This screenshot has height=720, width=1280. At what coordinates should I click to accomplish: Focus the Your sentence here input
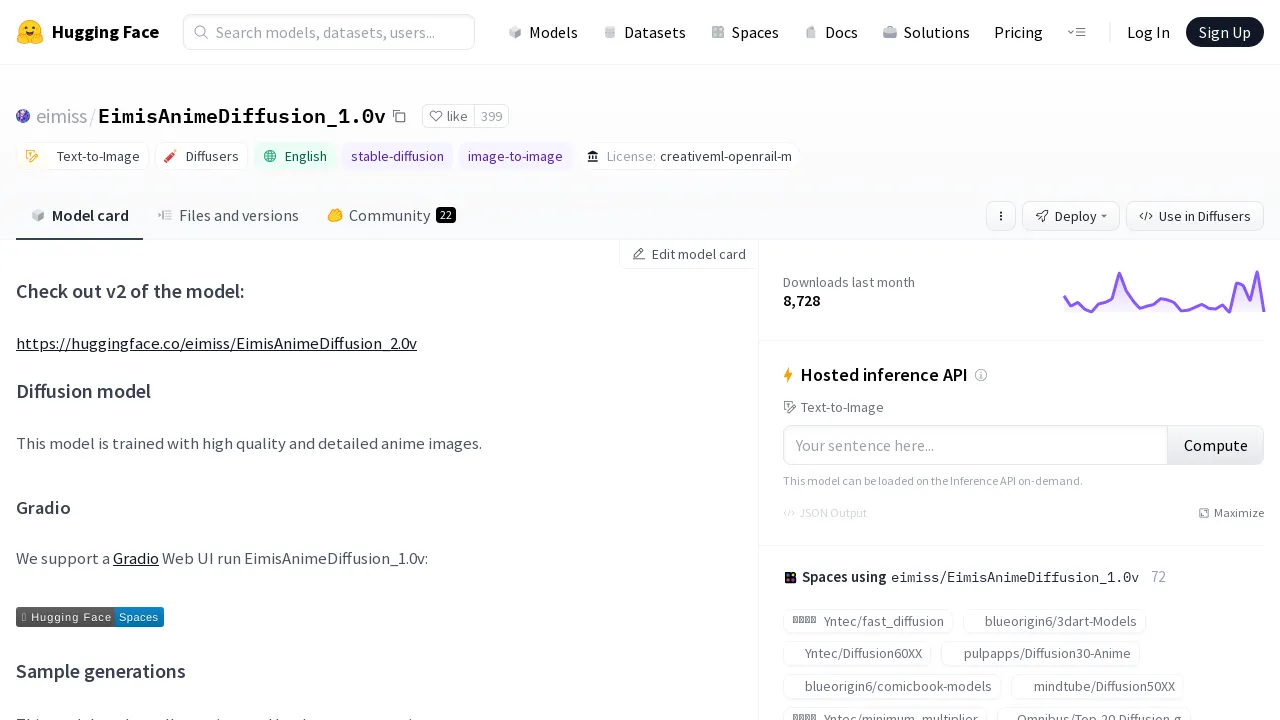(975, 445)
